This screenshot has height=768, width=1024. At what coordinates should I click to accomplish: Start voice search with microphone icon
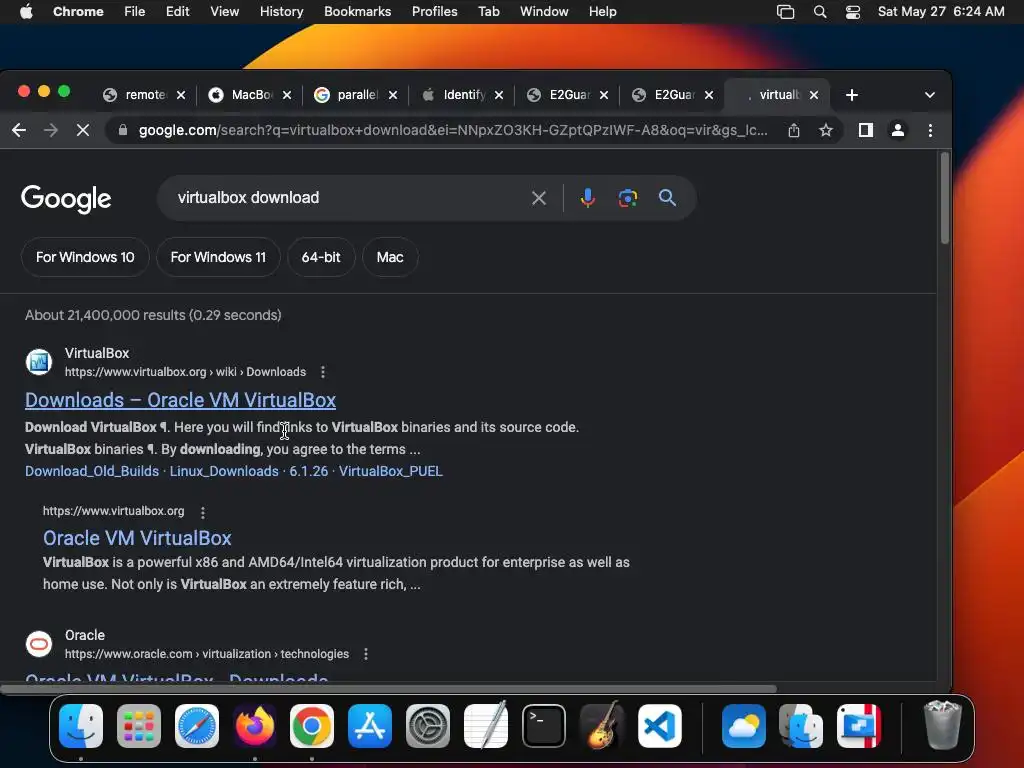point(588,198)
